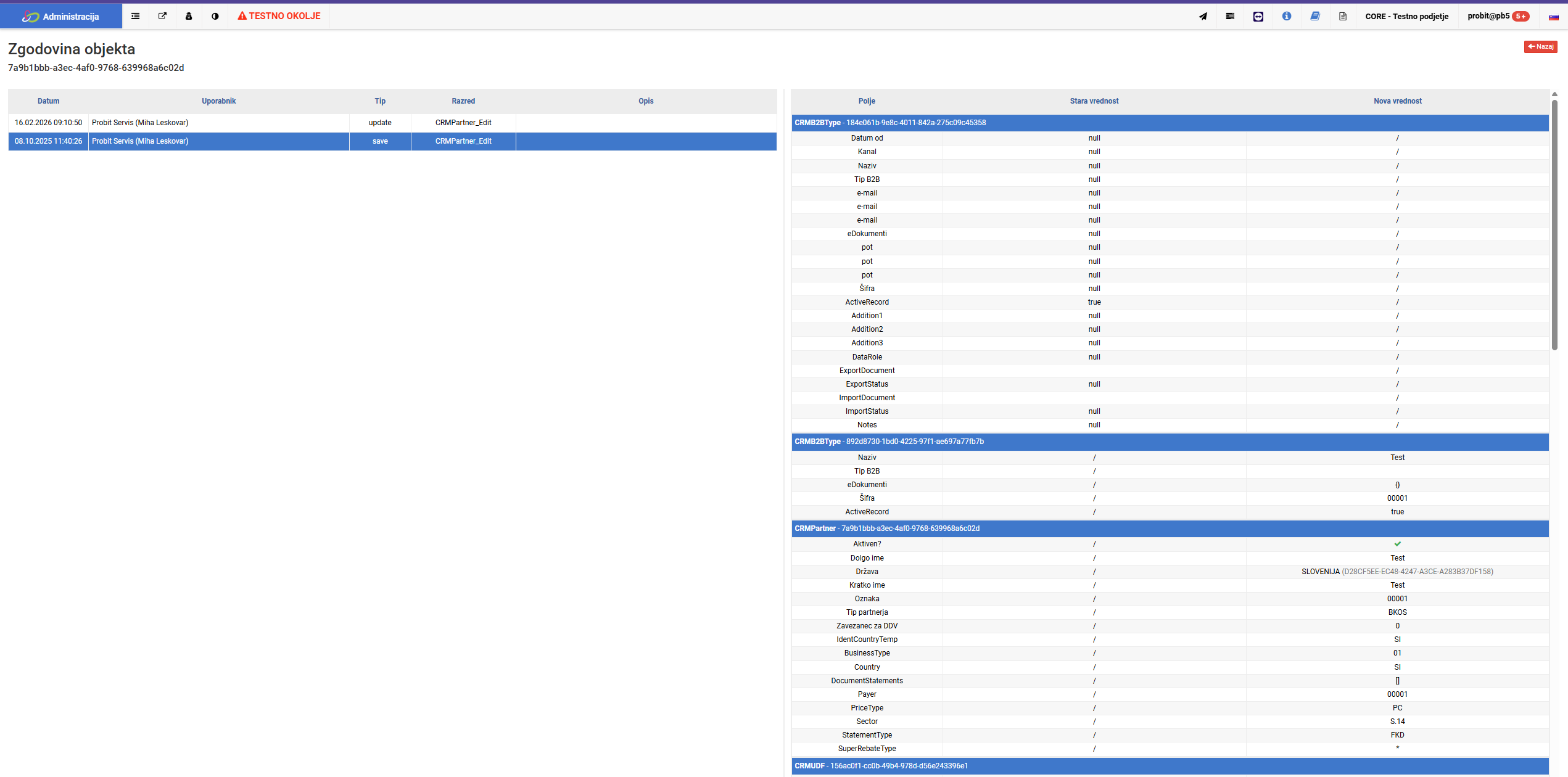Click the ActiveRecord 'true' old value
The height and width of the screenshot is (777, 1568).
point(1094,302)
